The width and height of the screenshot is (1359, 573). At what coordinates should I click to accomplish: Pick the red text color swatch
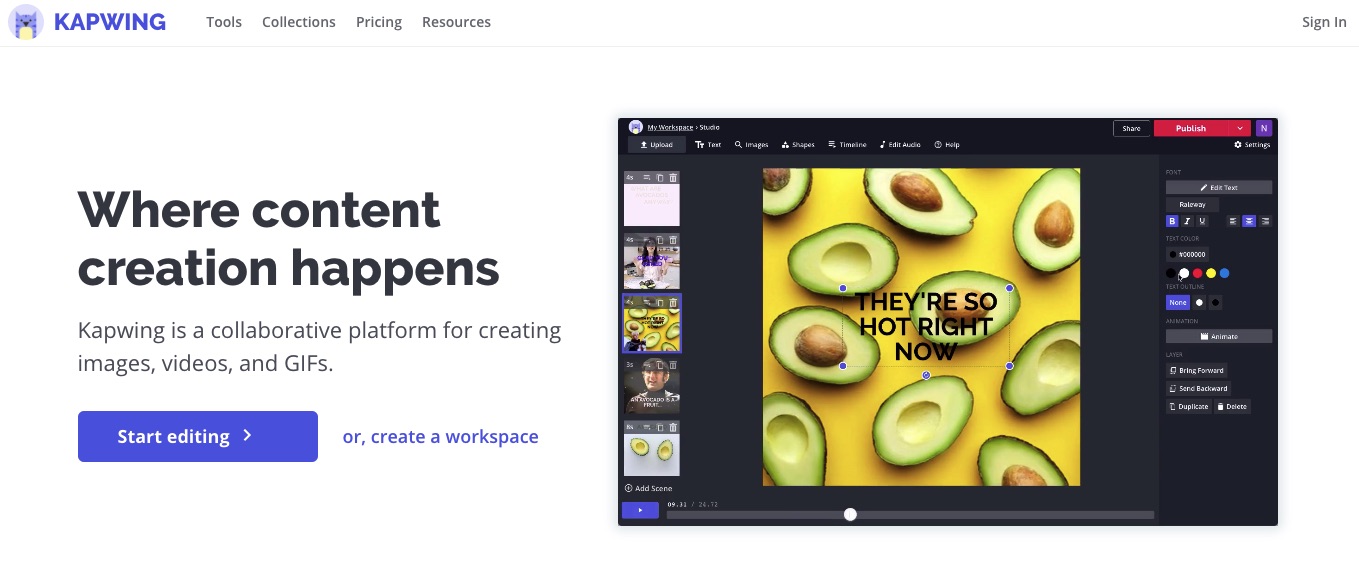(x=1197, y=273)
